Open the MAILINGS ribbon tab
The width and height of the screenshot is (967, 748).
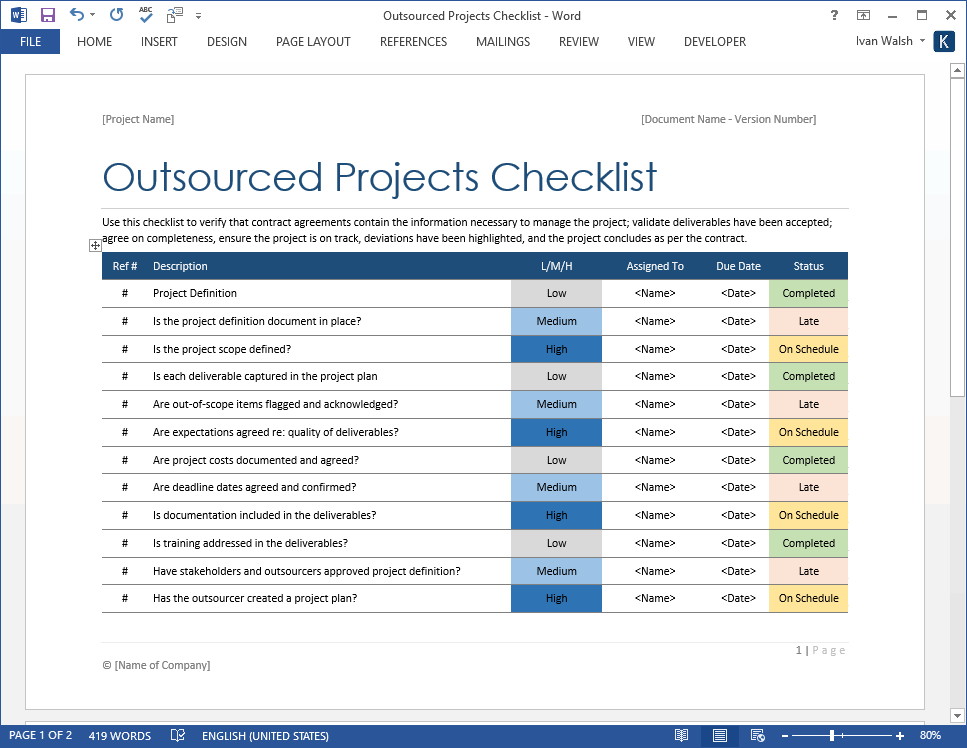(502, 42)
